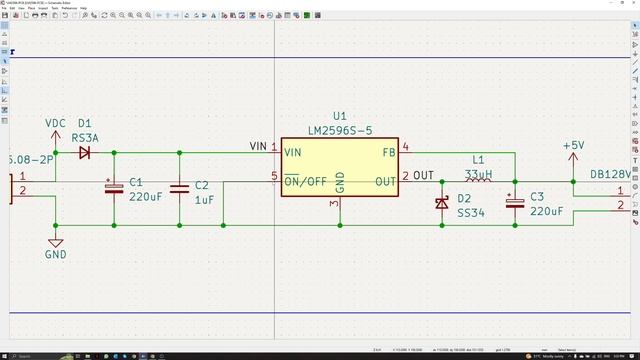Switch units to mils on left toolbar
The height and width of the screenshot is (360, 640).
click(4, 43)
